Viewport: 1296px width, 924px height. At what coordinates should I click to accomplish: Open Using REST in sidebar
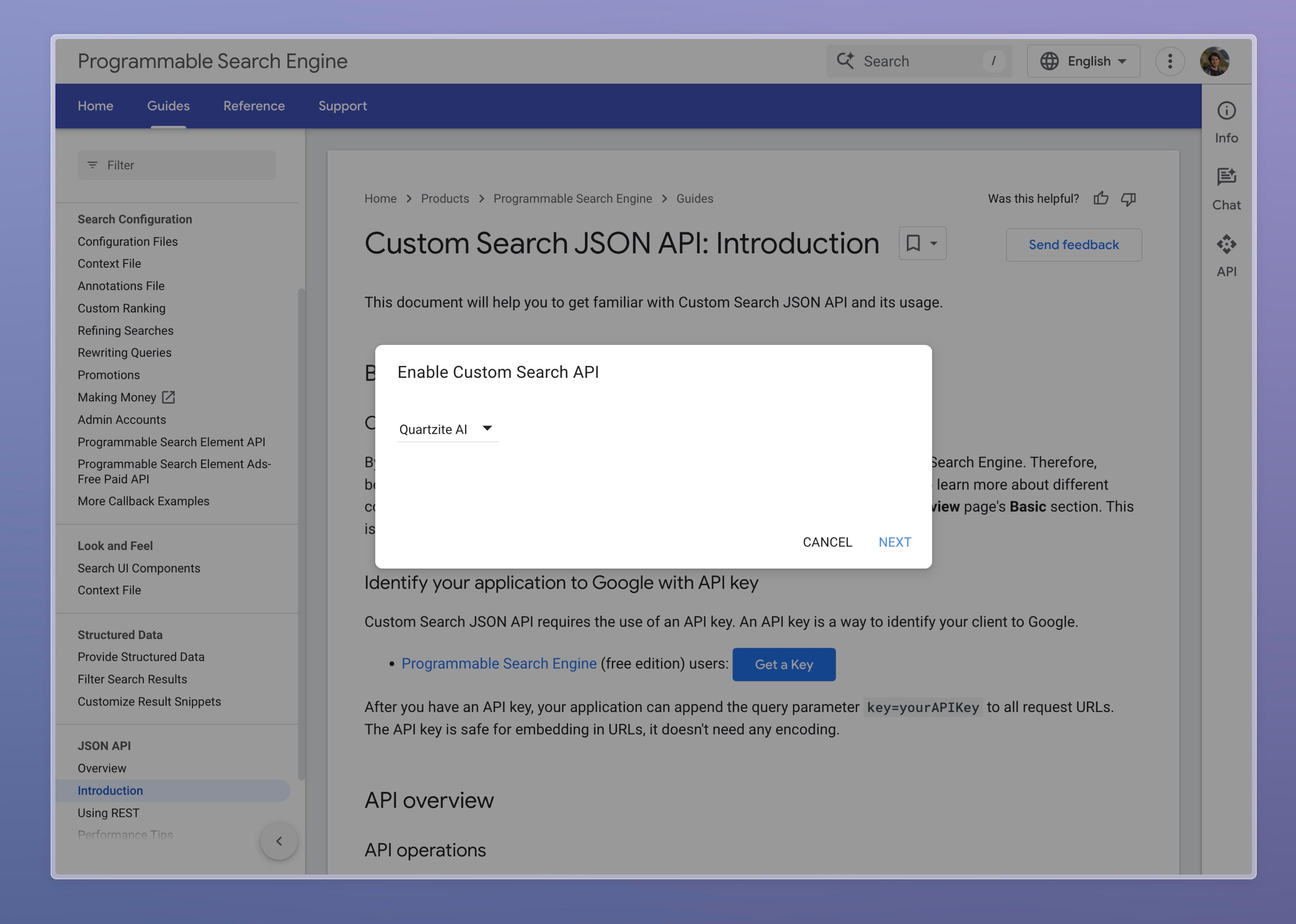point(109,812)
